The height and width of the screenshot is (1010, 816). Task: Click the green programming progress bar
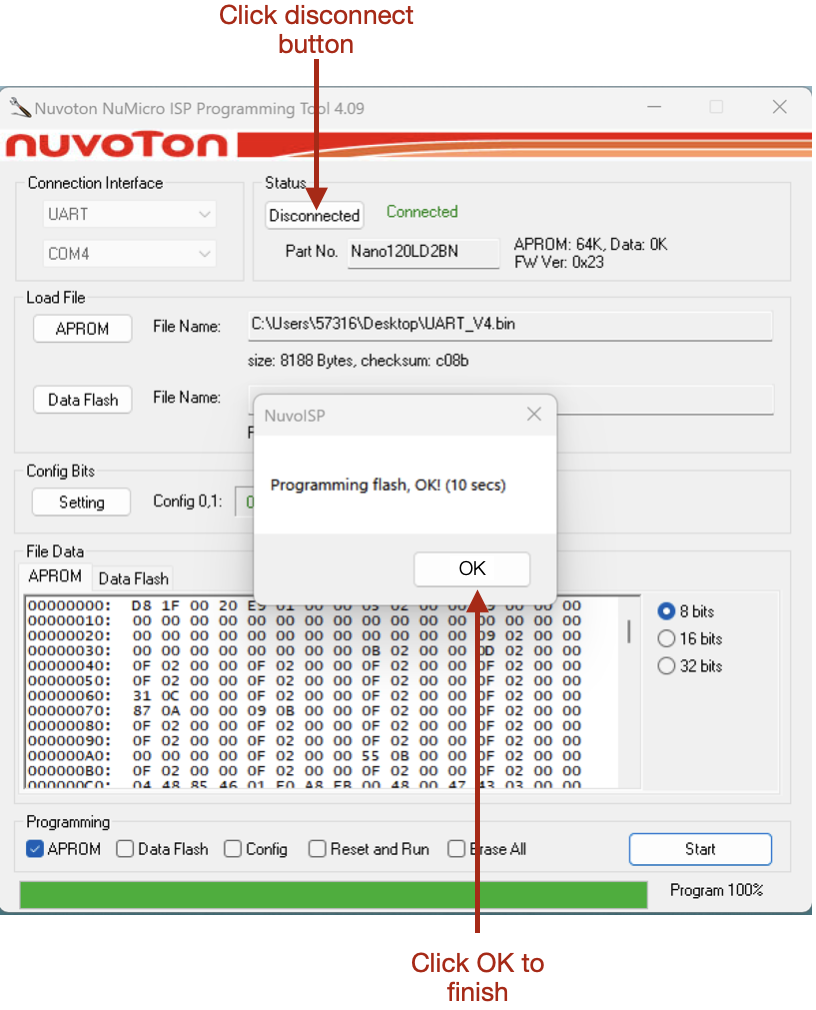[x=333, y=894]
